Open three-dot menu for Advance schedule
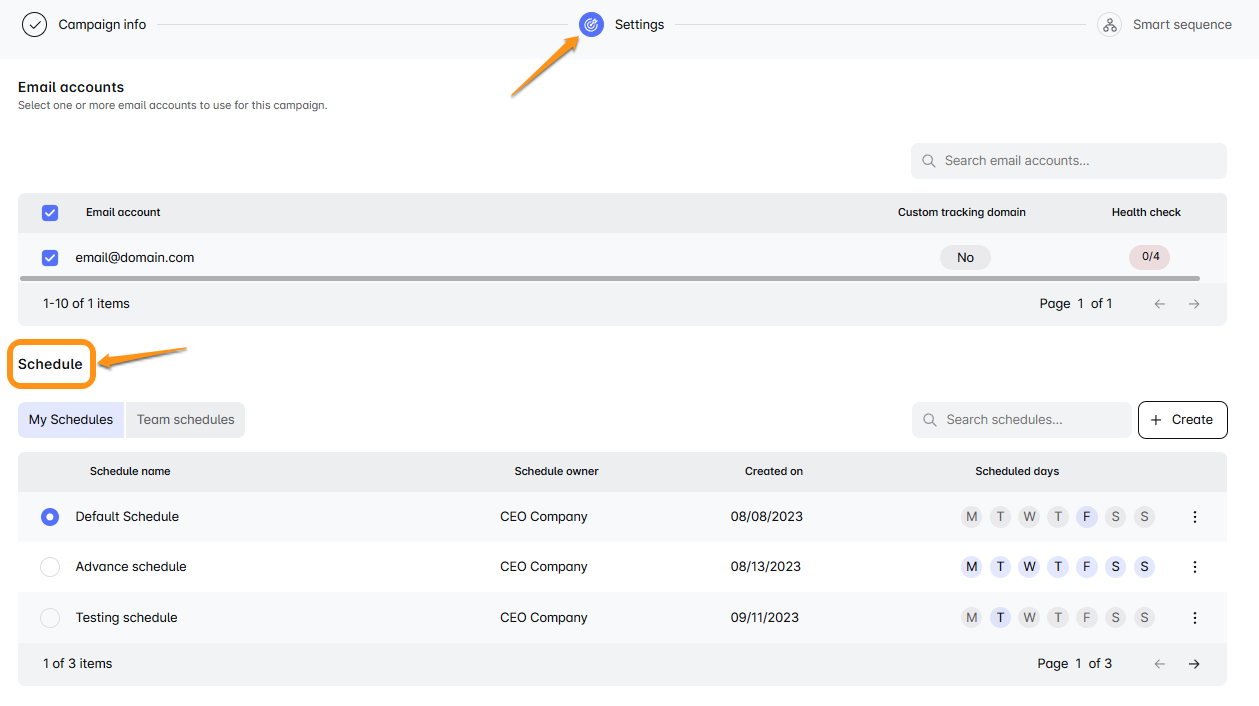Image resolution: width=1259 pixels, height=706 pixels. [x=1194, y=567]
